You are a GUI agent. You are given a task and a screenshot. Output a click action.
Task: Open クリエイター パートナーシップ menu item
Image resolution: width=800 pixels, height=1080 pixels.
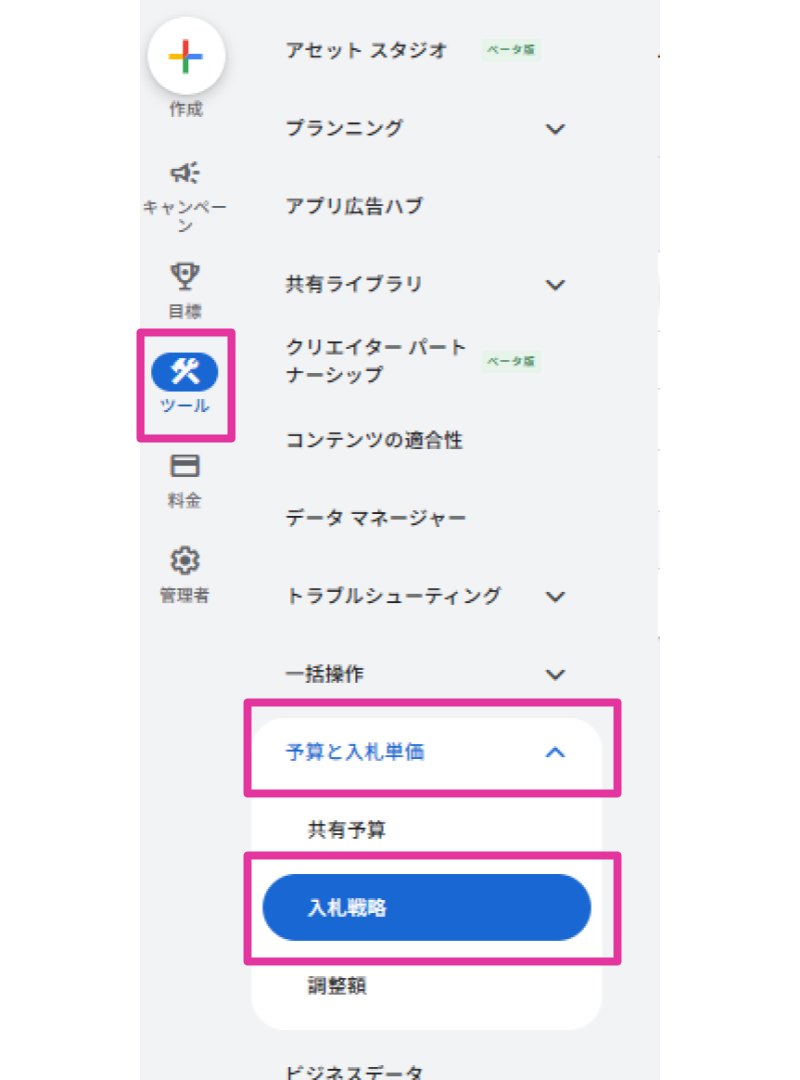coord(376,361)
